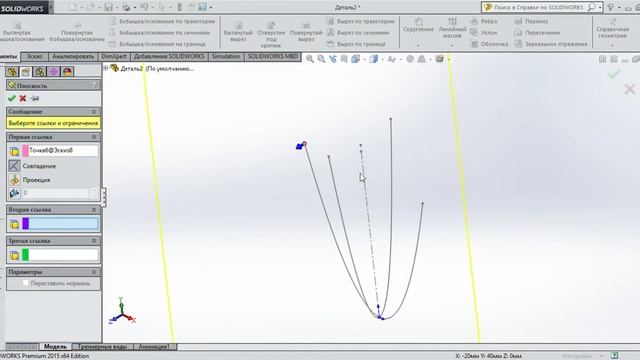
Task: Click Зеркальное отражение button
Action: [x=551, y=44]
